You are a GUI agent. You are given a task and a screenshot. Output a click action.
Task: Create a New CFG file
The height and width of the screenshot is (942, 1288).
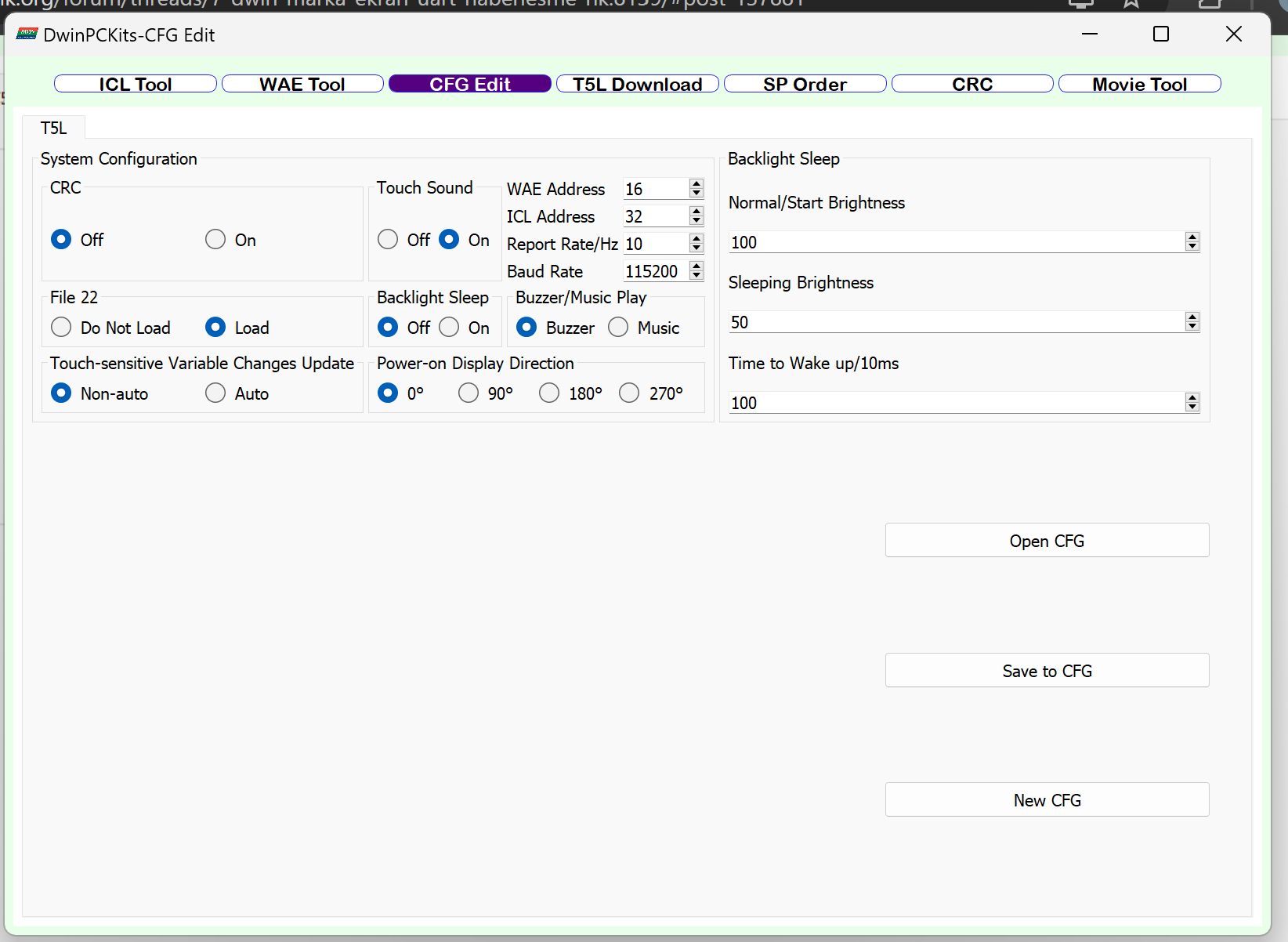click(x=1047, y=799)
